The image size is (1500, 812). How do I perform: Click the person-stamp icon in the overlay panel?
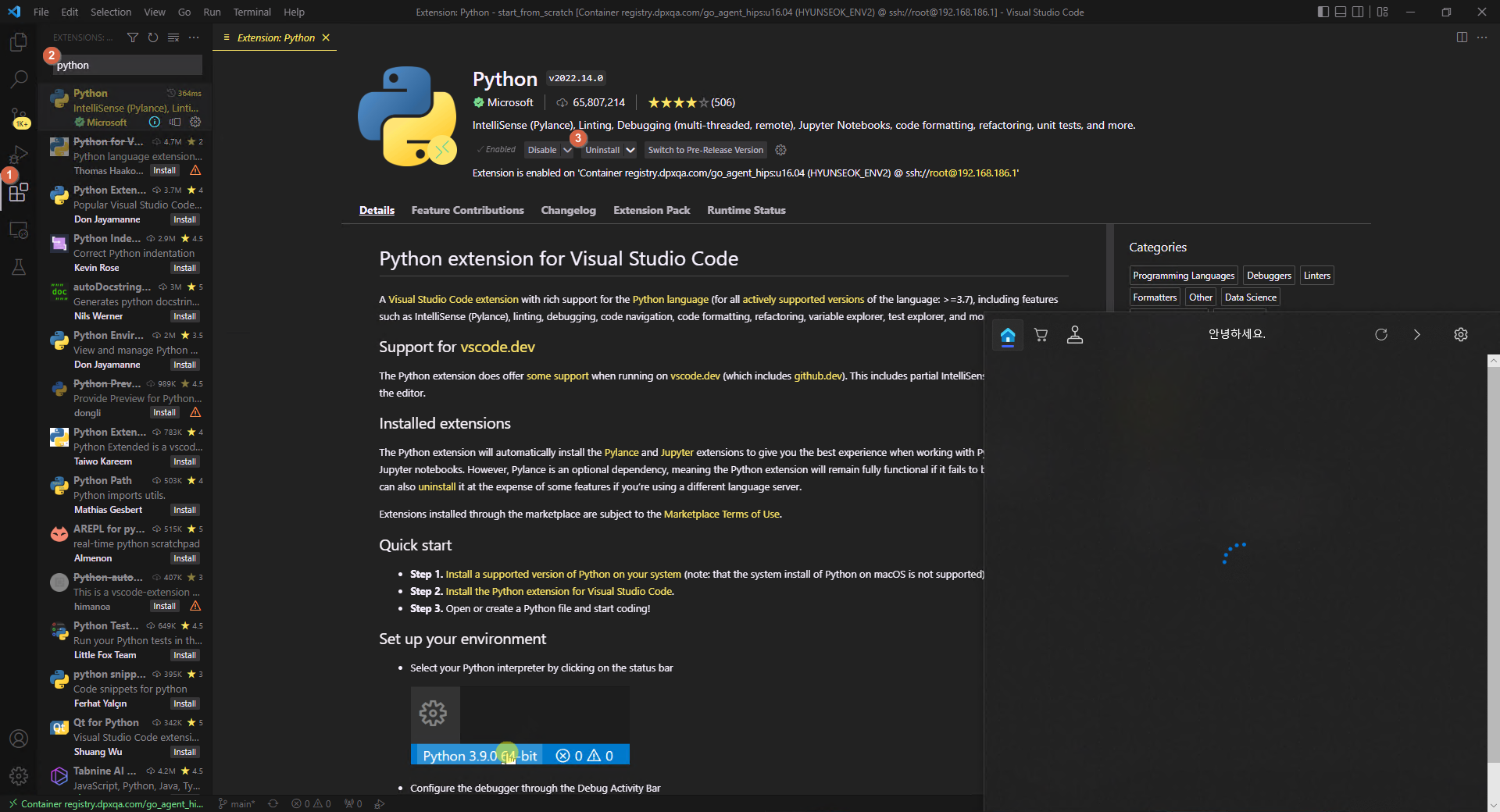point(1075,335)
